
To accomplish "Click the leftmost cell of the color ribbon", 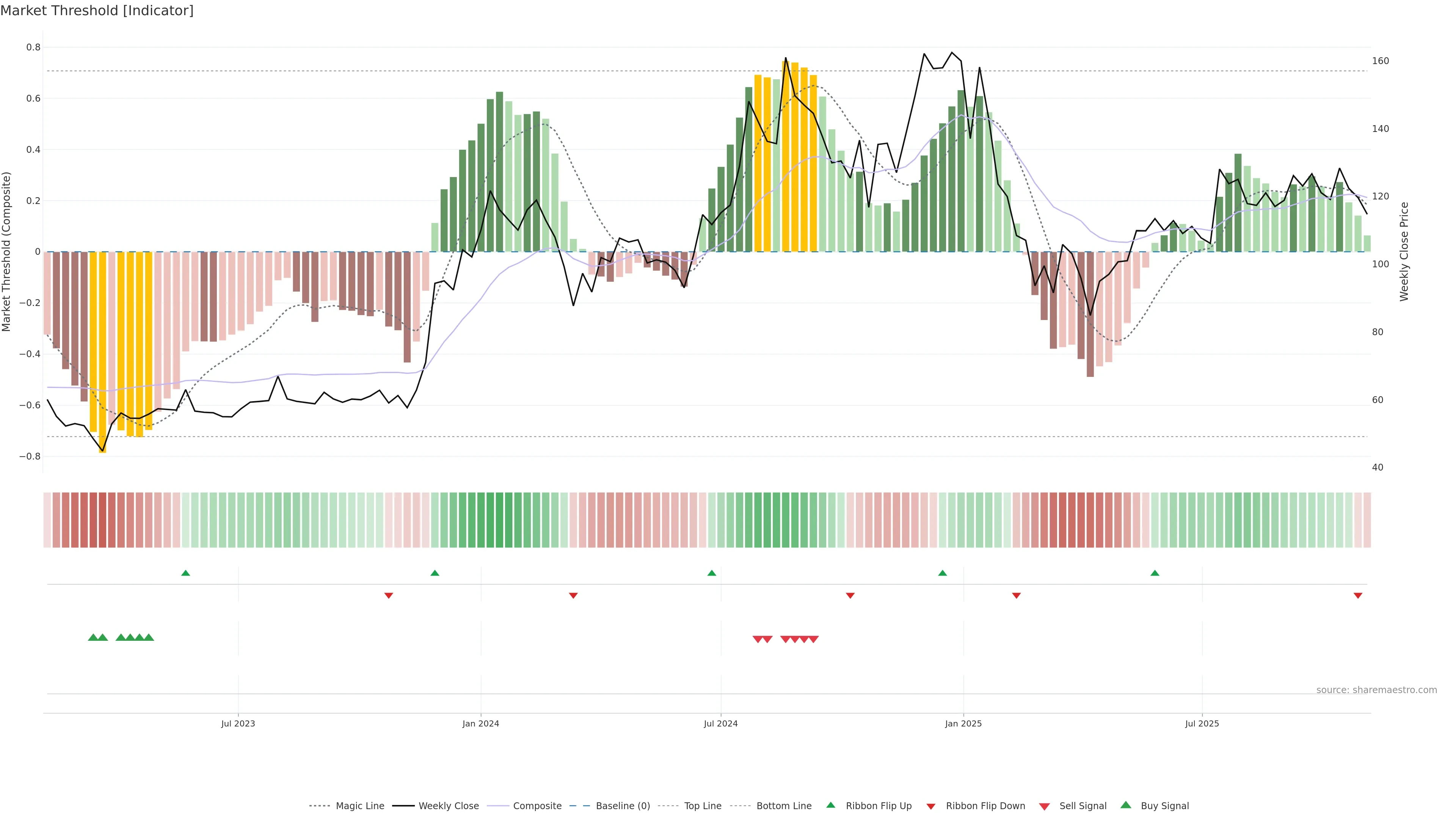I will coord(47,520).
